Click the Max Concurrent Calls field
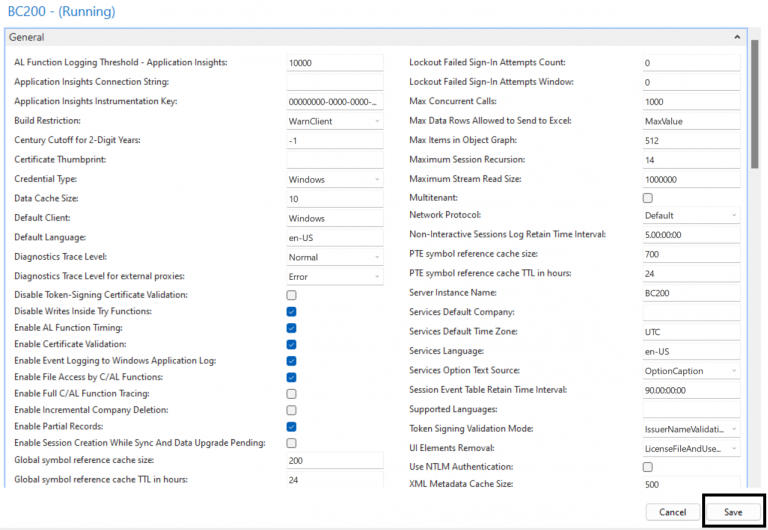Viewport: 768px width, 530px height. tap(691, 102)
